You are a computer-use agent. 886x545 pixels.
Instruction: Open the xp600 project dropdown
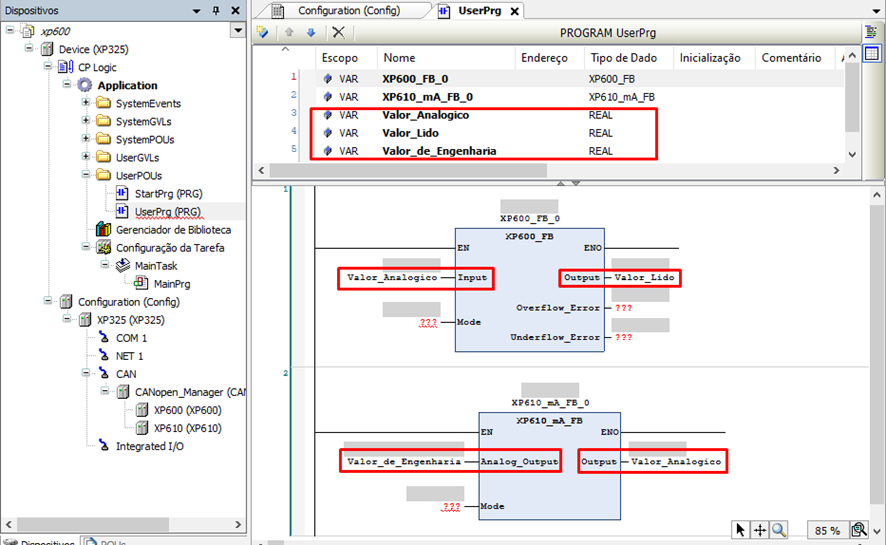(237, 31)
